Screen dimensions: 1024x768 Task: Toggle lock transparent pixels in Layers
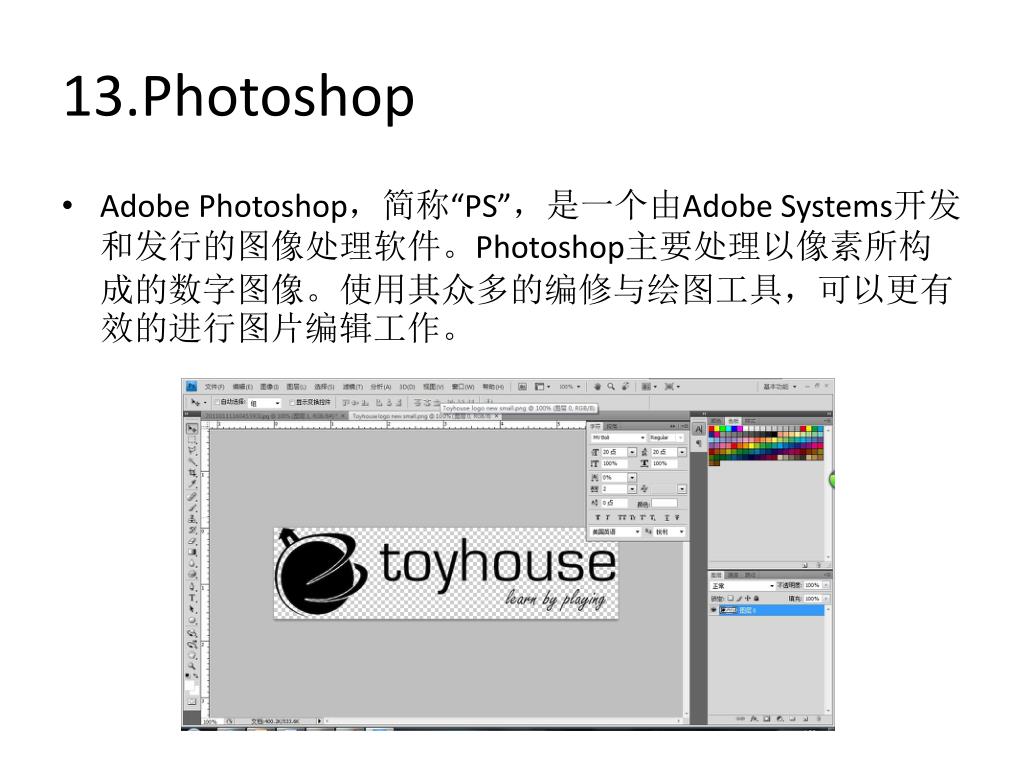731,598
